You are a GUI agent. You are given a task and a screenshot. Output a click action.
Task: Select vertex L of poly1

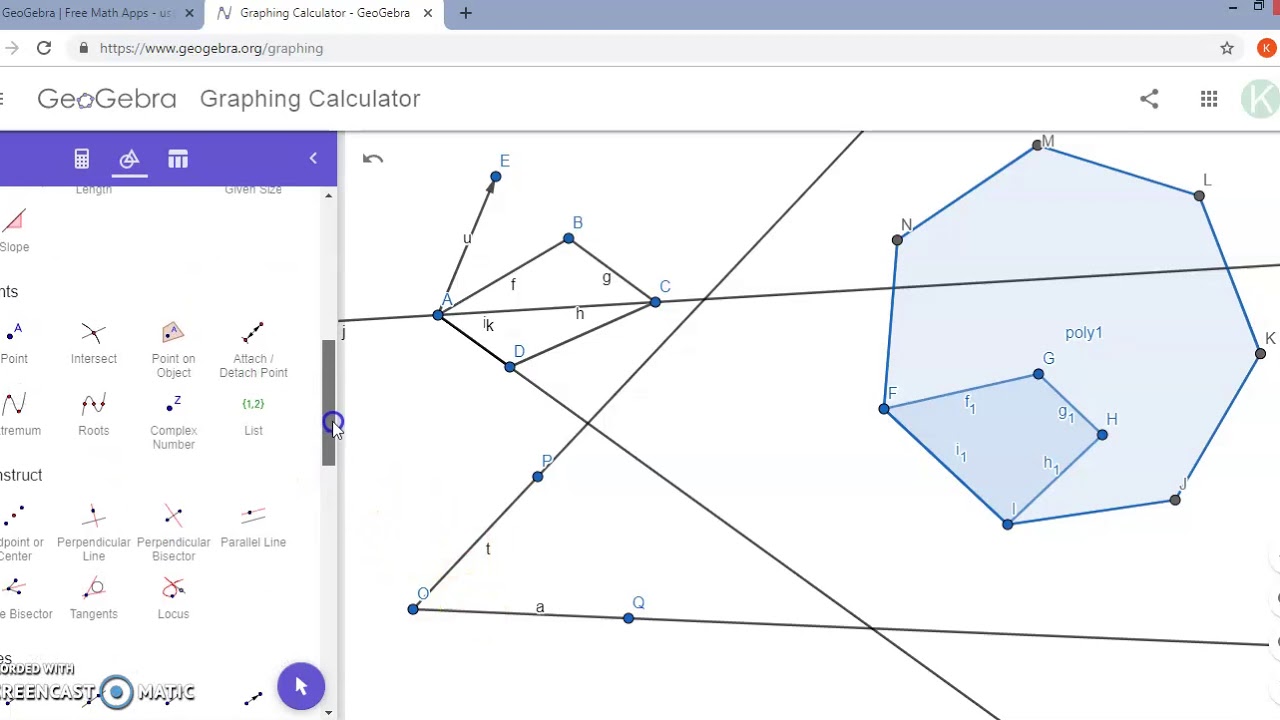pyautogui.click(x=1199, y=196)
